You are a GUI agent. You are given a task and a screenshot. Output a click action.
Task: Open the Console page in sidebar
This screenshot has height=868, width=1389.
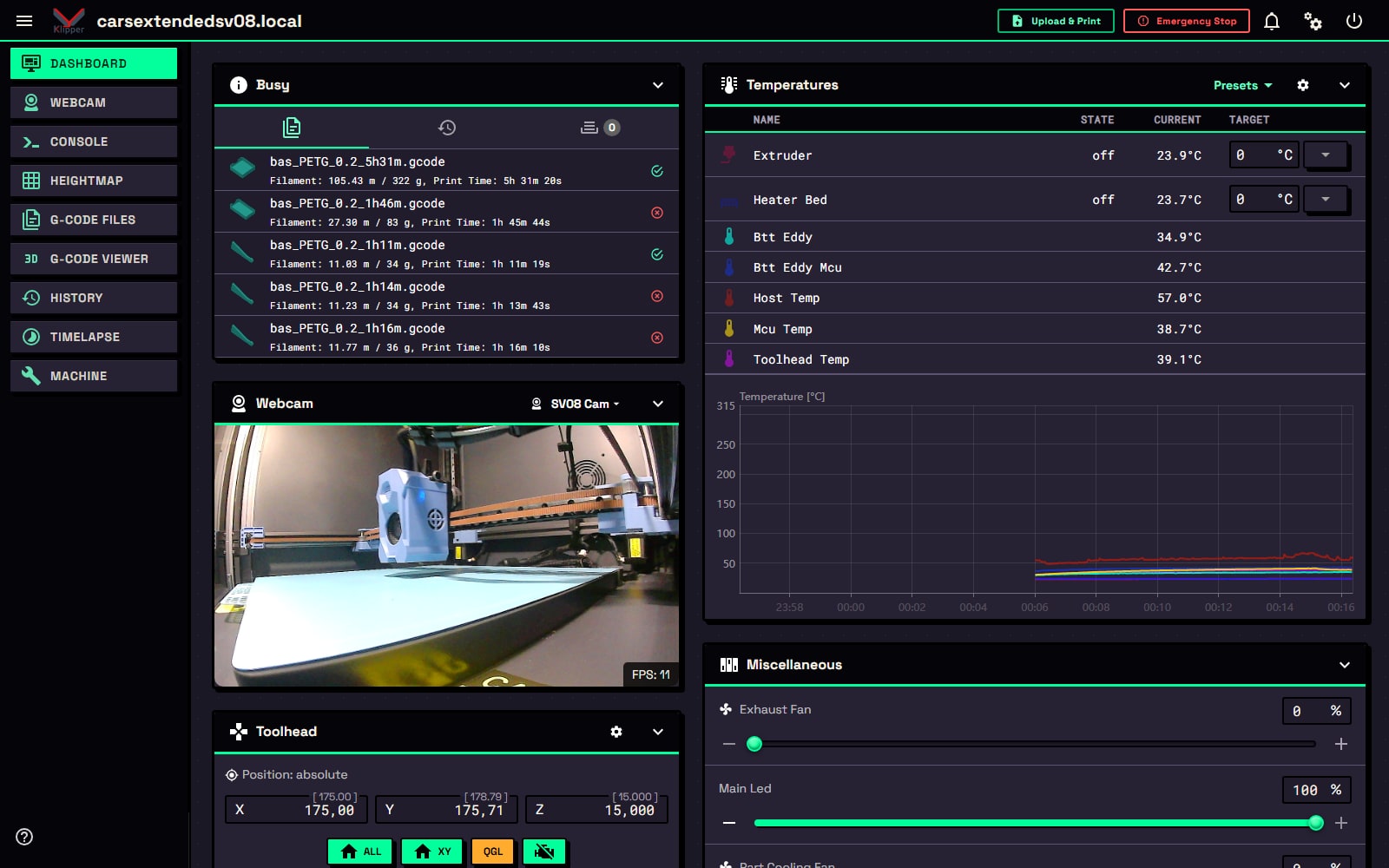coord(94,141)
